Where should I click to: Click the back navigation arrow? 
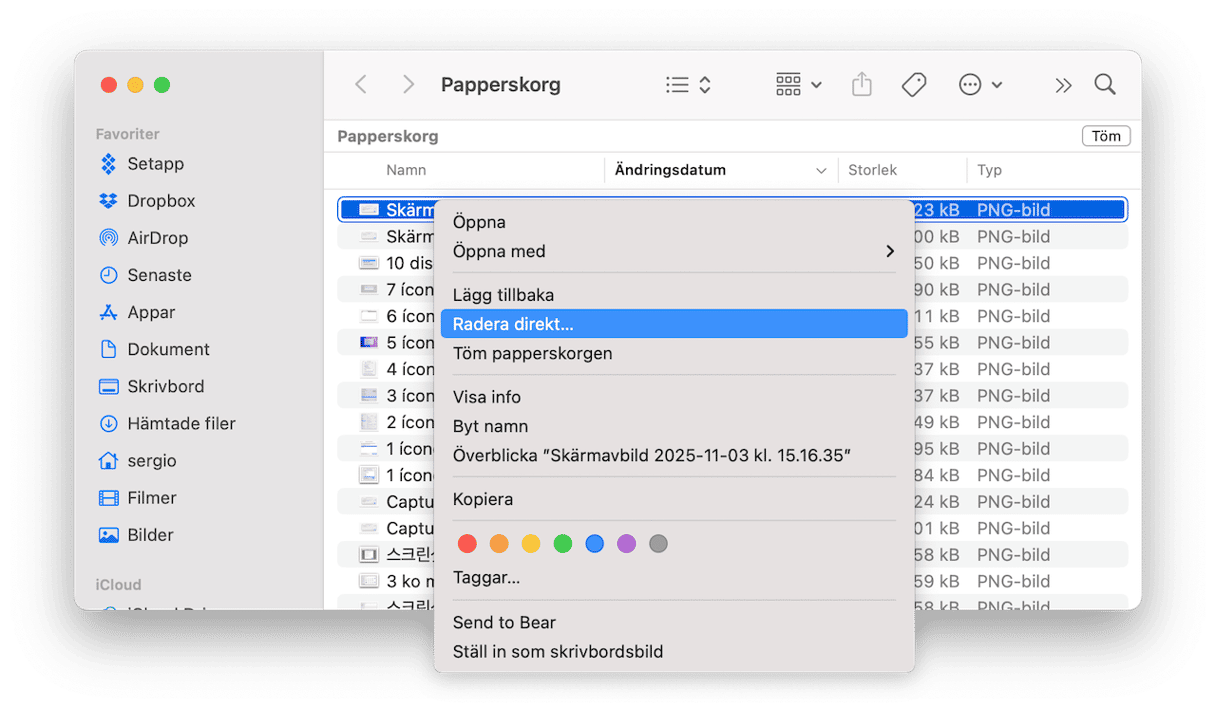(361, 85)
